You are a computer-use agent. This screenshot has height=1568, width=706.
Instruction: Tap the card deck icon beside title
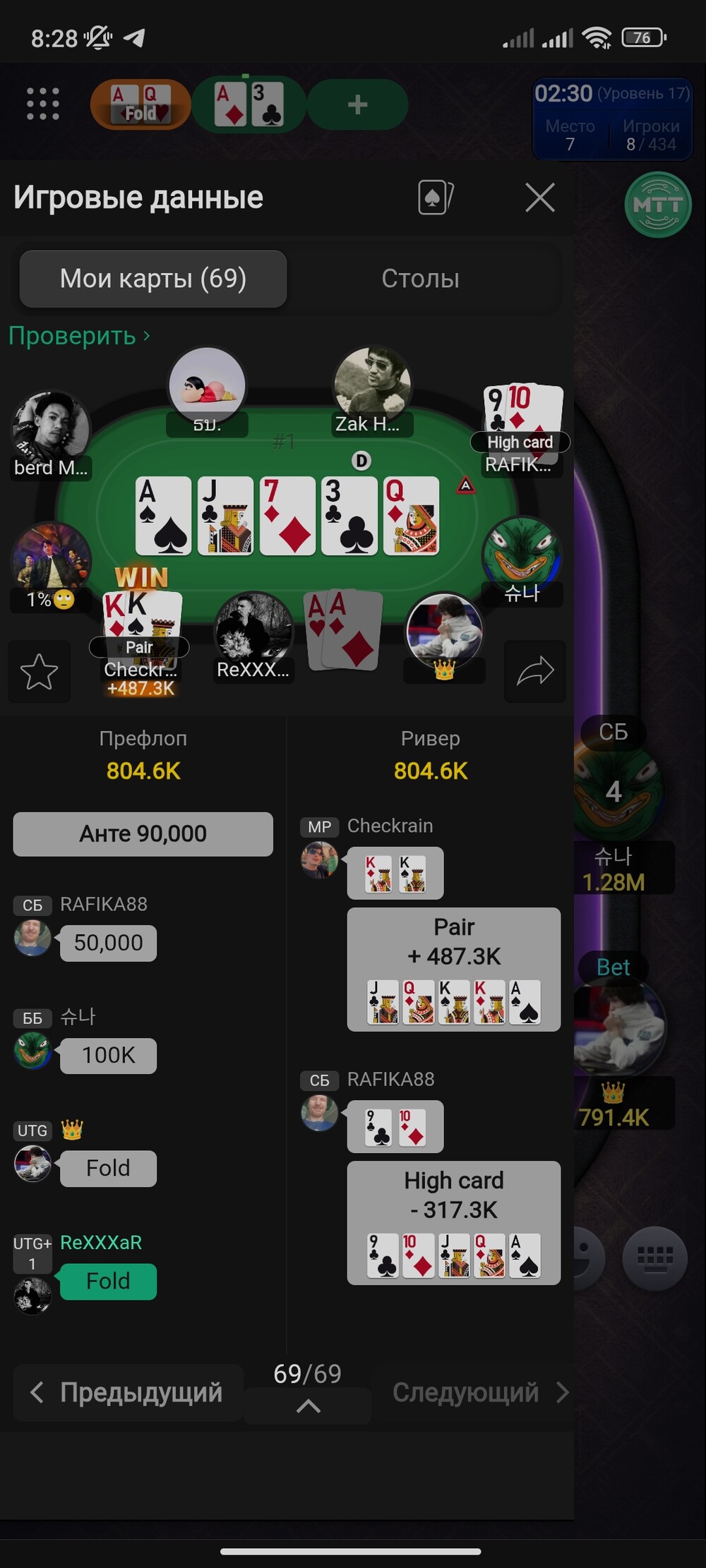pos(436,198)
